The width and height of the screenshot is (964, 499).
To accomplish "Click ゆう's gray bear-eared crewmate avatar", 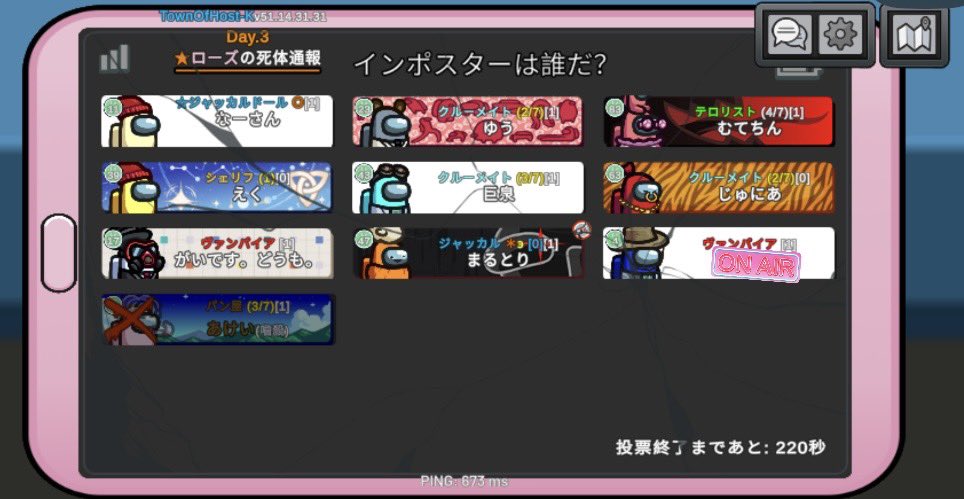I will 385,123.
